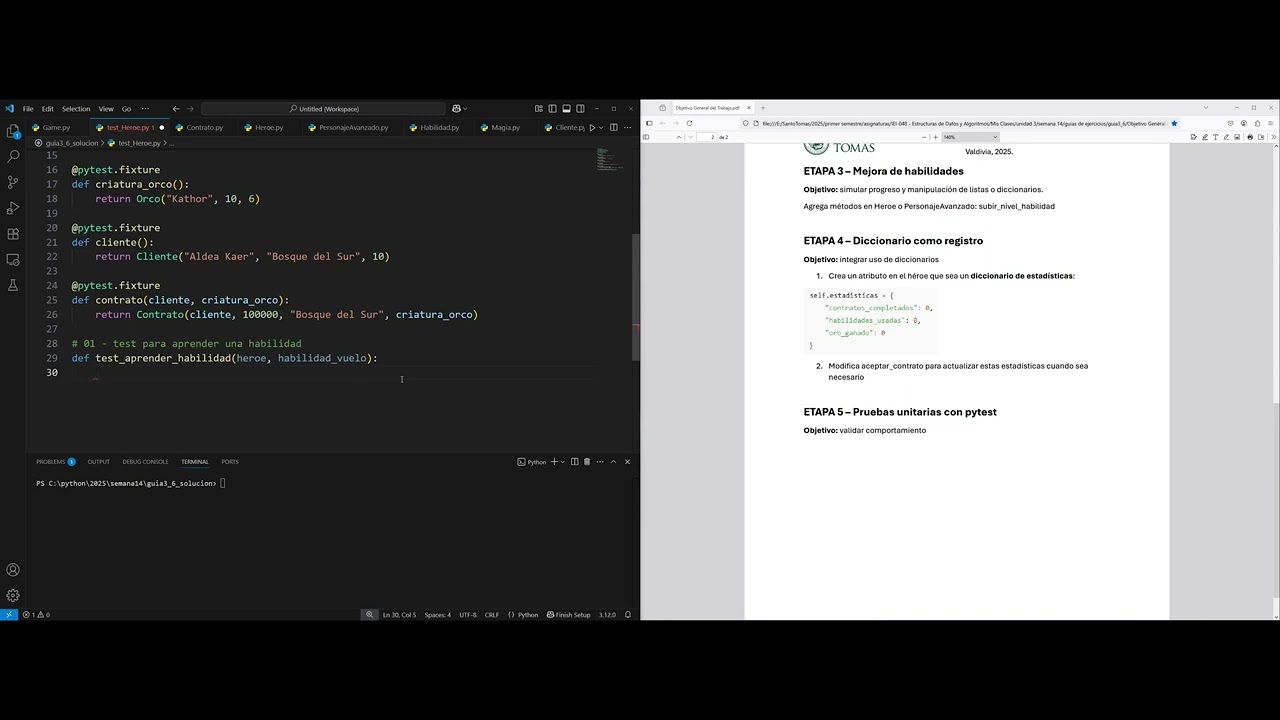Bookmark this page with the star in Firefox
The width and height of the screenshot is (1280, 720).
(x=1174, y=123)
